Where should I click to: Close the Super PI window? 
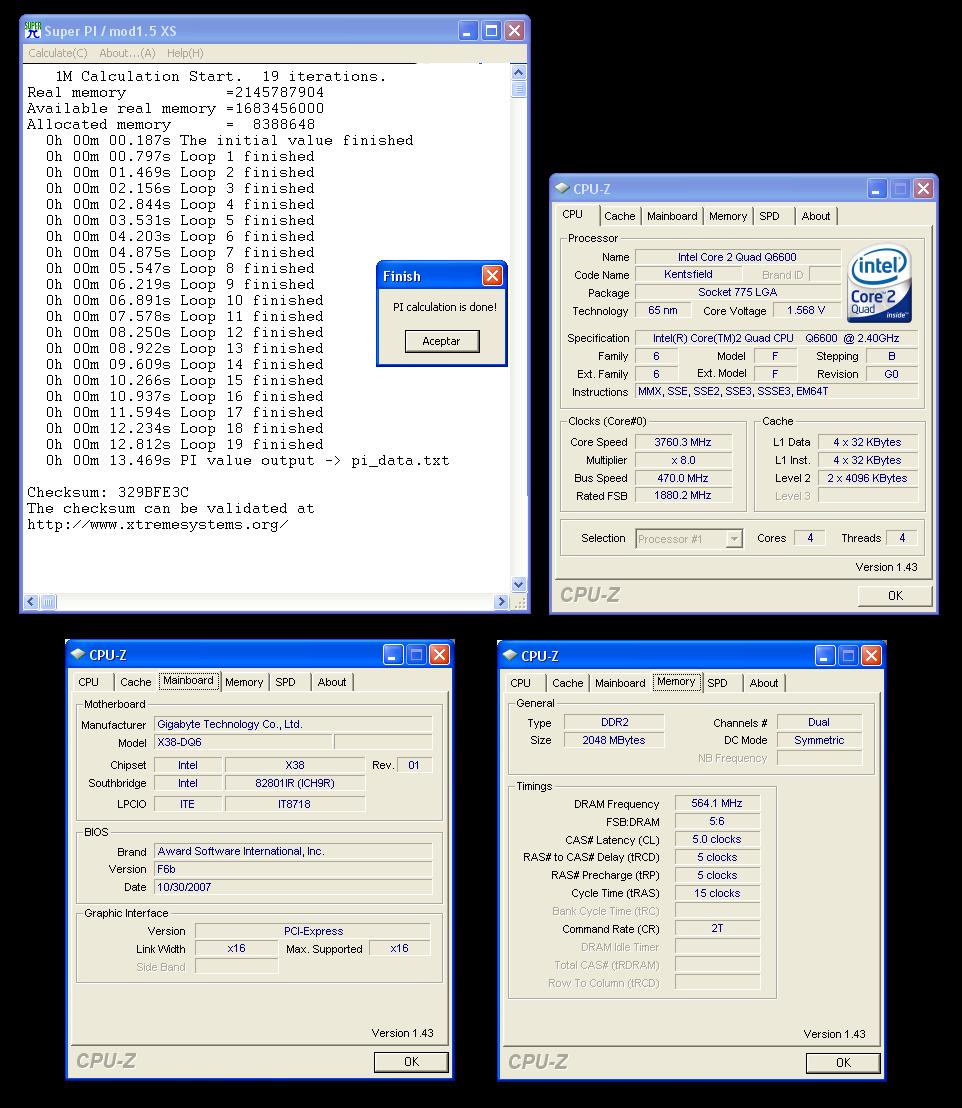click(515, 30)
